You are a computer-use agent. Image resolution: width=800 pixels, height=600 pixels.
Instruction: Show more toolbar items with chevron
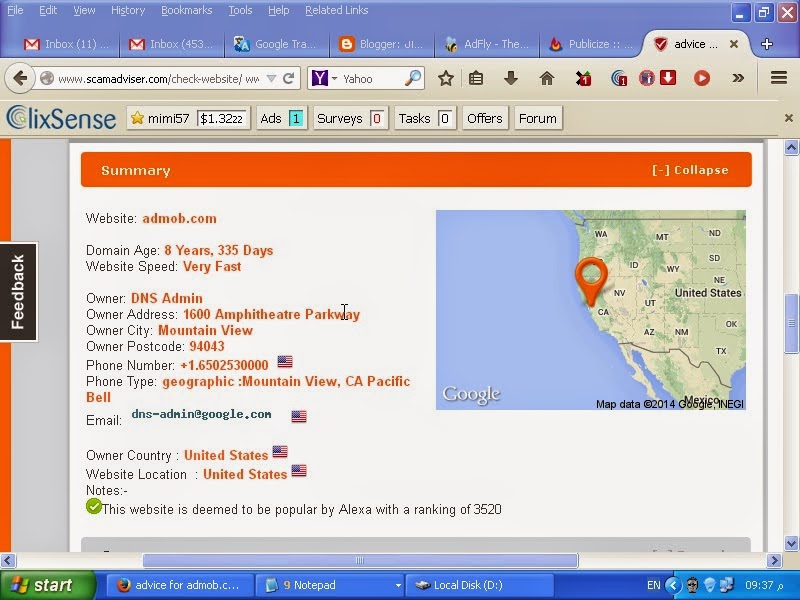tap(738, 78)
